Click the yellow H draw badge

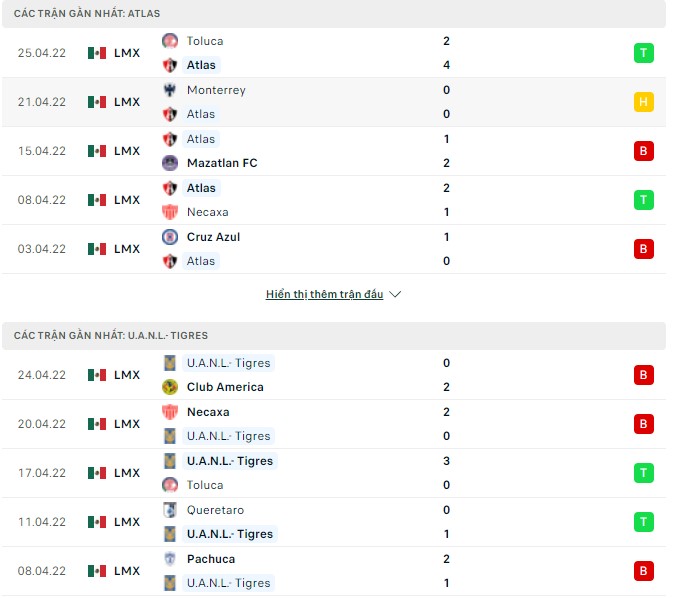tap(644, 102)
